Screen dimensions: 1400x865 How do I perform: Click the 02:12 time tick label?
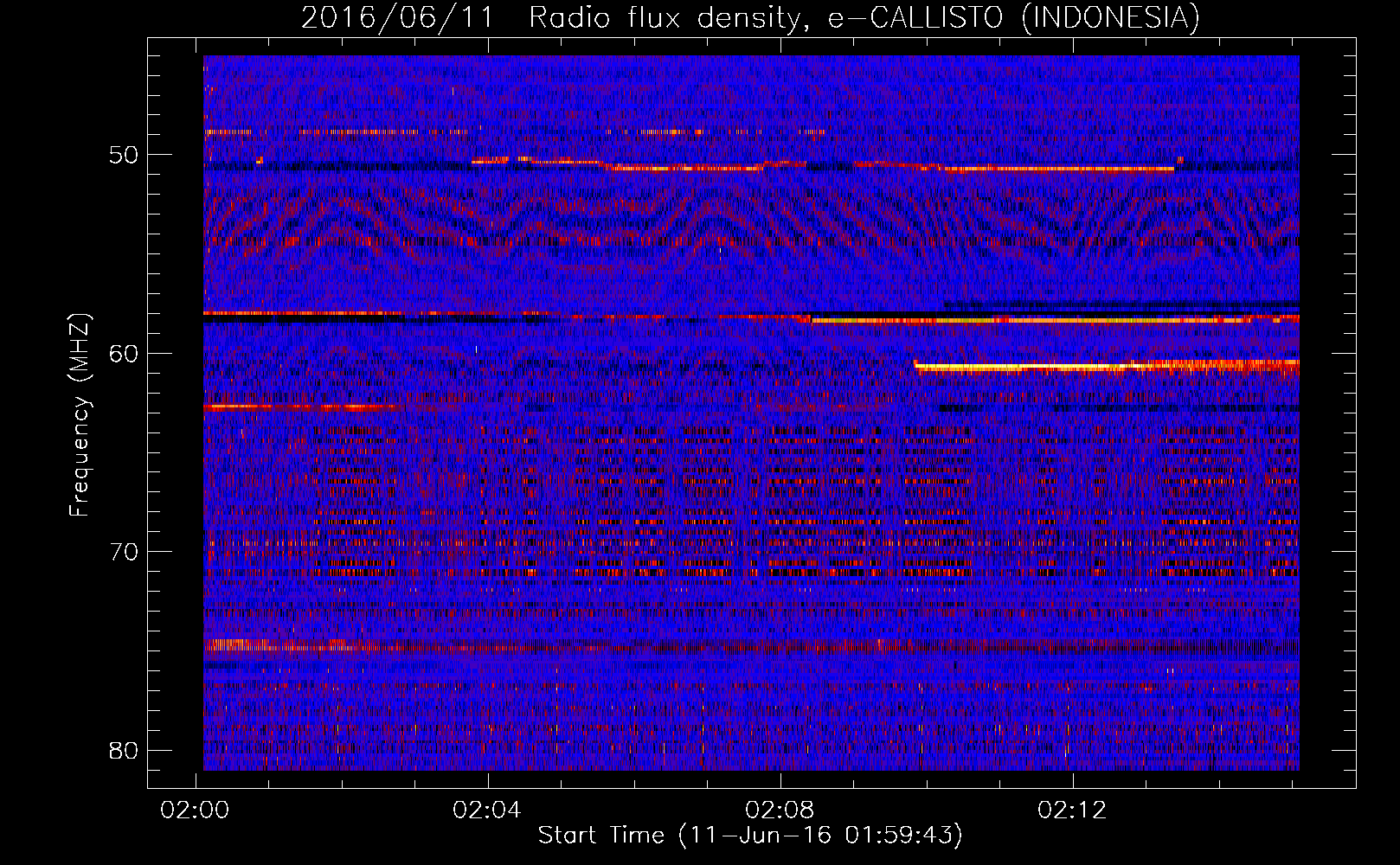(1073, 811)
